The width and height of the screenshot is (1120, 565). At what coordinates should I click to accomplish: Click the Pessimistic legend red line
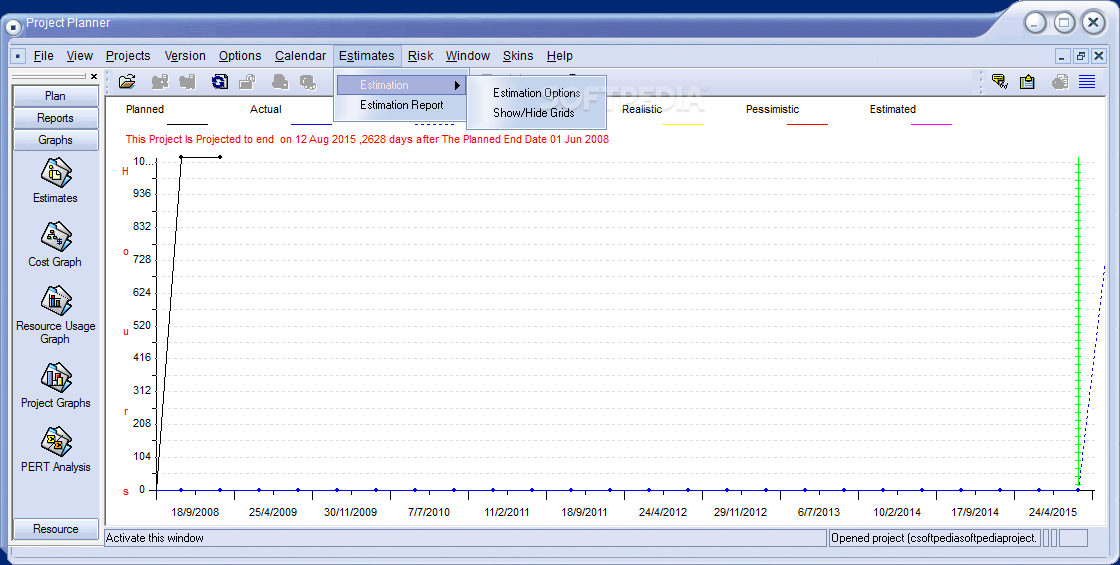807,124
